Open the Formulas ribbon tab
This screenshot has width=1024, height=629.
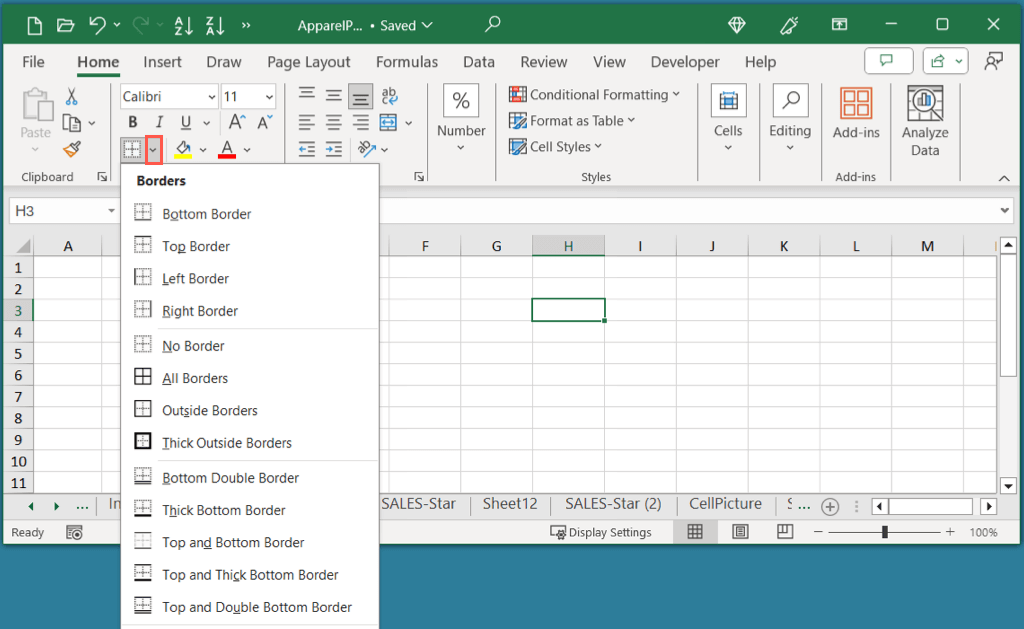click(x=406, y=62)
